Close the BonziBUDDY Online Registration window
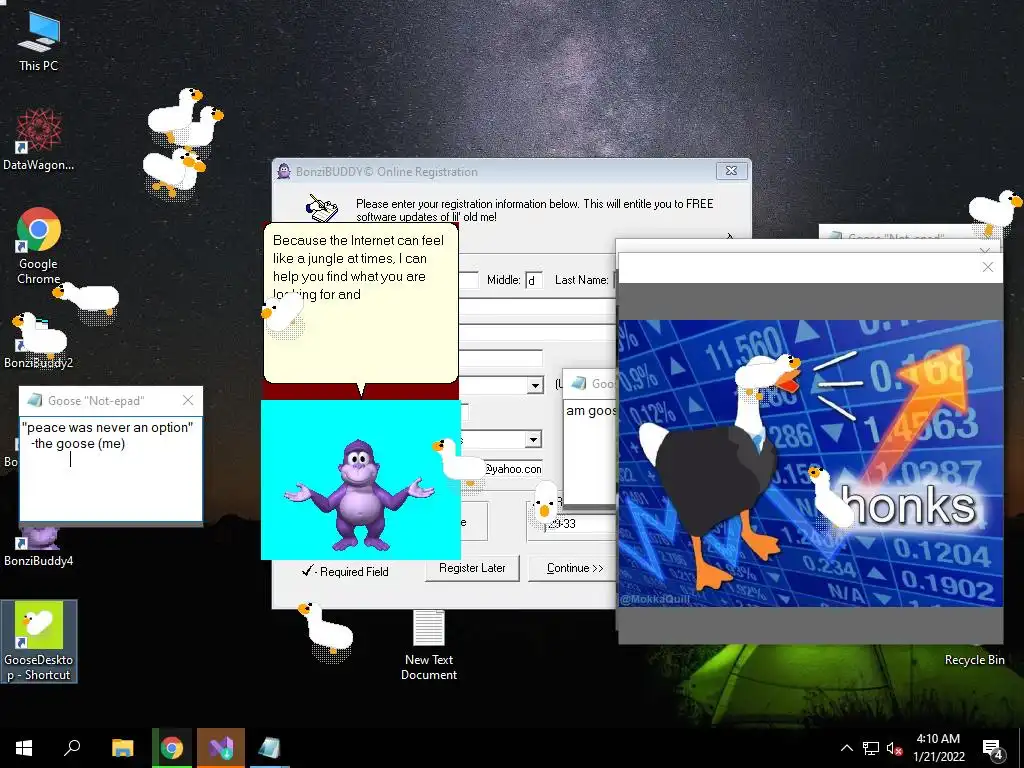The image size is (1024, 768). click(x=731, y=170)
